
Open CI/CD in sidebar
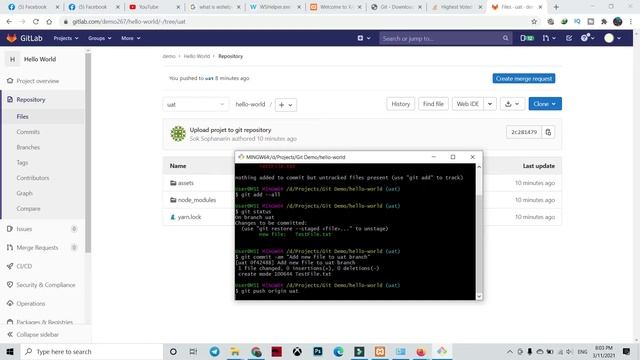coord(24,266)
